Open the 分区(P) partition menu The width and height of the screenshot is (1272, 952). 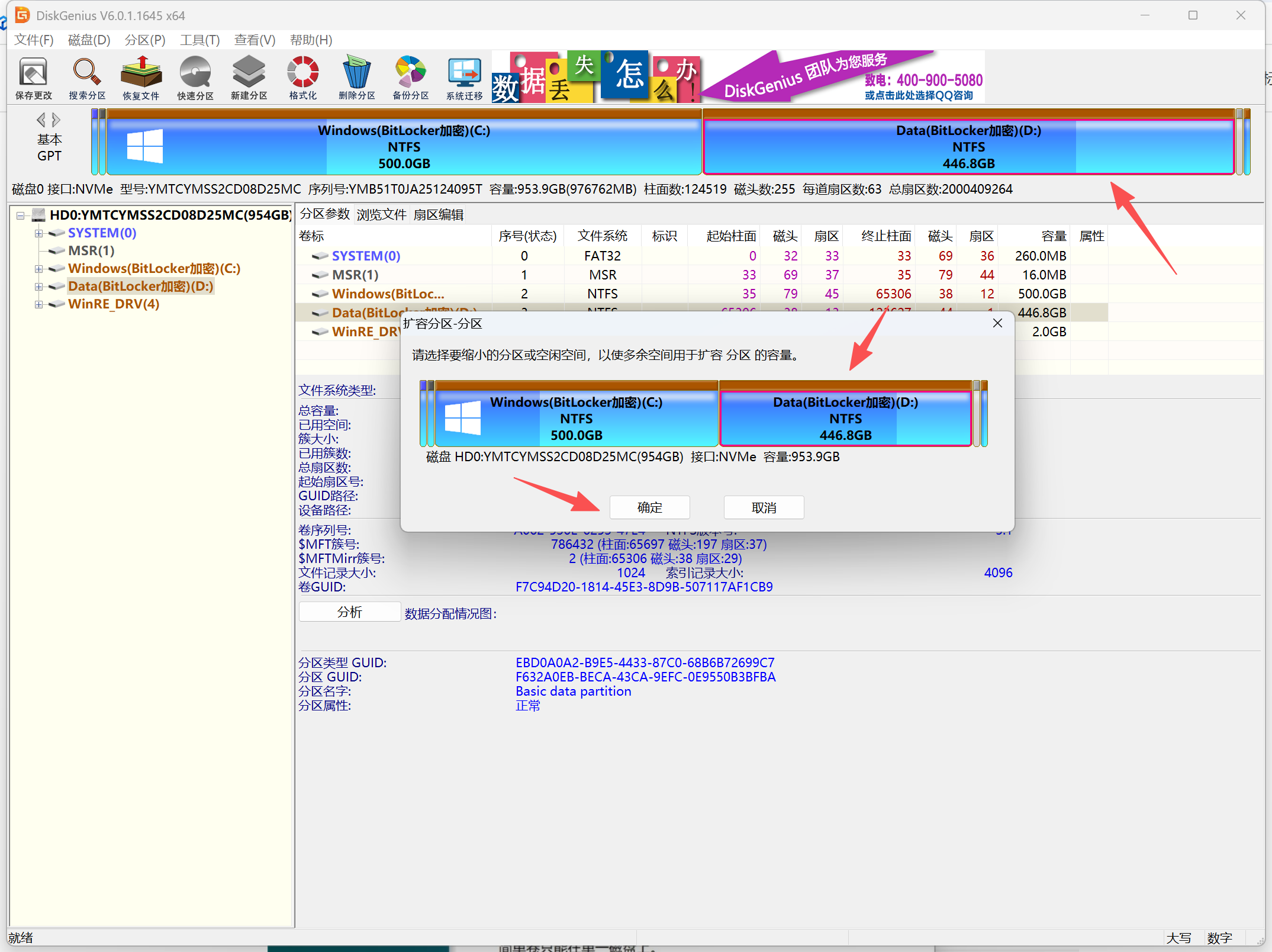pyautogui.click(x=144, y=40)
